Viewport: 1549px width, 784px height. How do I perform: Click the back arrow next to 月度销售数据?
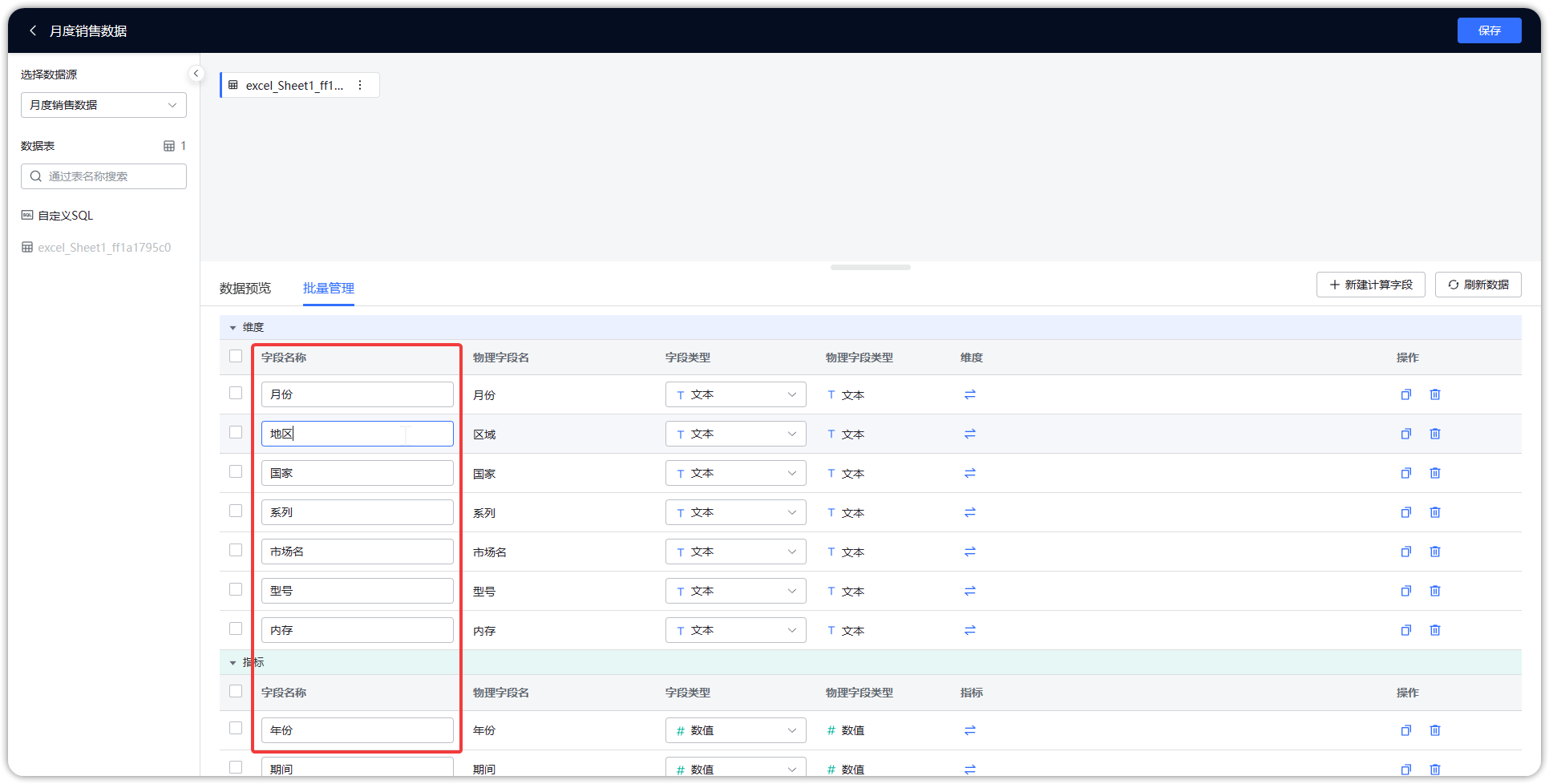[x=33, y=30]
